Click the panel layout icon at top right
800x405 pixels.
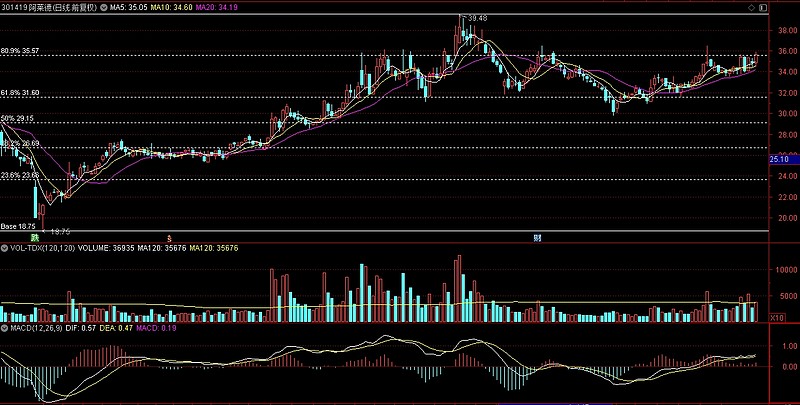[x=763, y=8]
